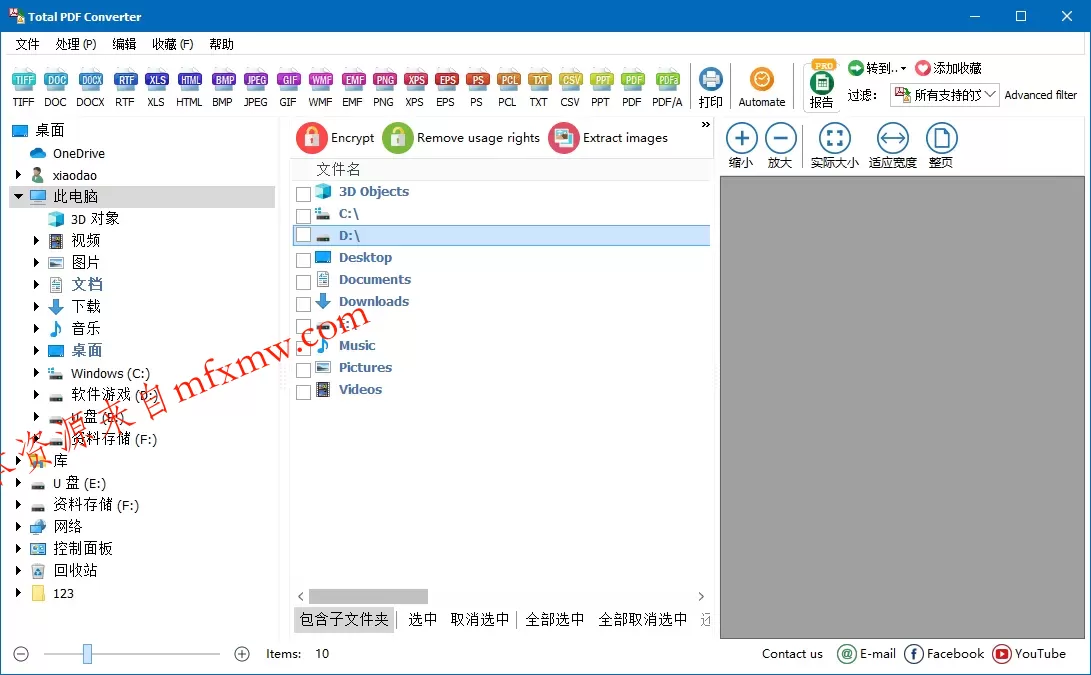Viewport: 1091px width, 675px height.
Task: Expand the Windows (C:) drive node
Action: [36, 373]
